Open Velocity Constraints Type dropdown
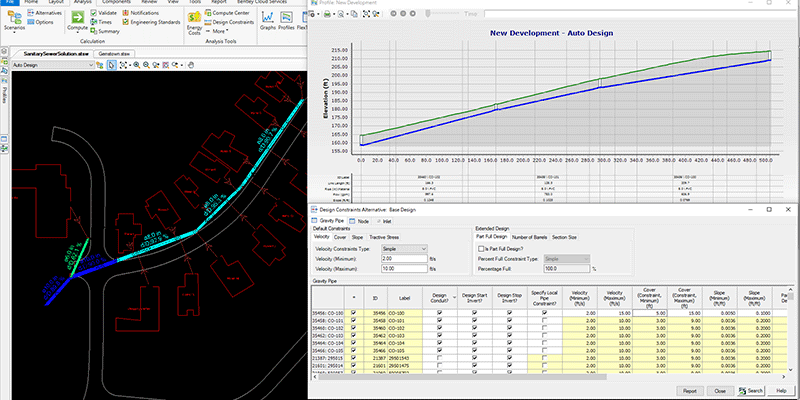The image size is (800, 400). click(405, 247)
